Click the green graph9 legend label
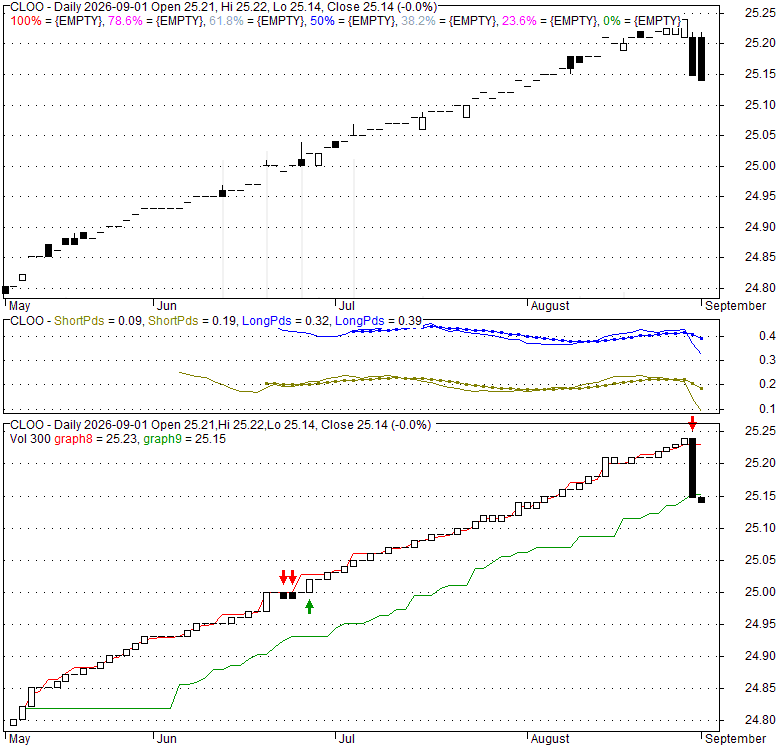780x745 pixels. click(163, 439)
